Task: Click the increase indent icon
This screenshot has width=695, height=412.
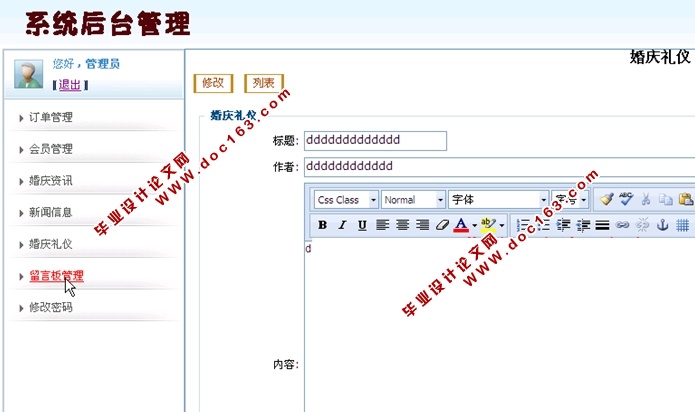Action: 563,225
